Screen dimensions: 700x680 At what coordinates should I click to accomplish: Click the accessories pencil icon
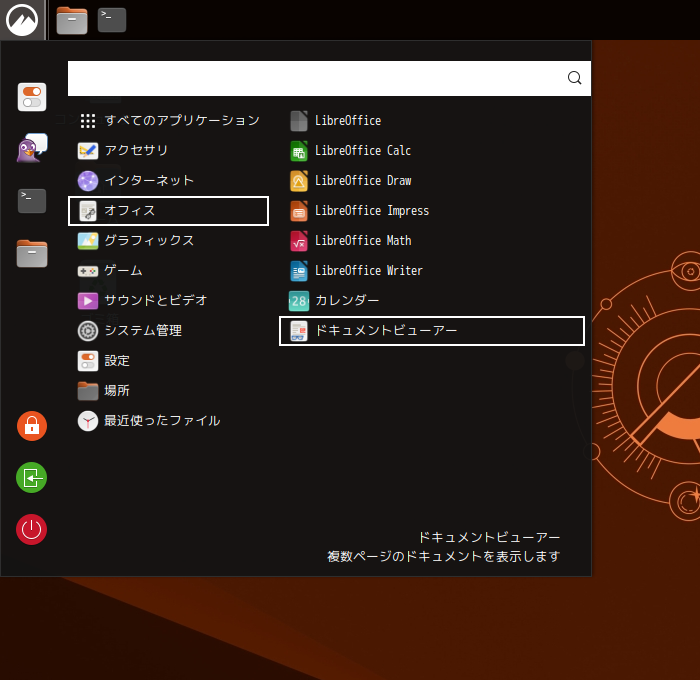(88, 151)
